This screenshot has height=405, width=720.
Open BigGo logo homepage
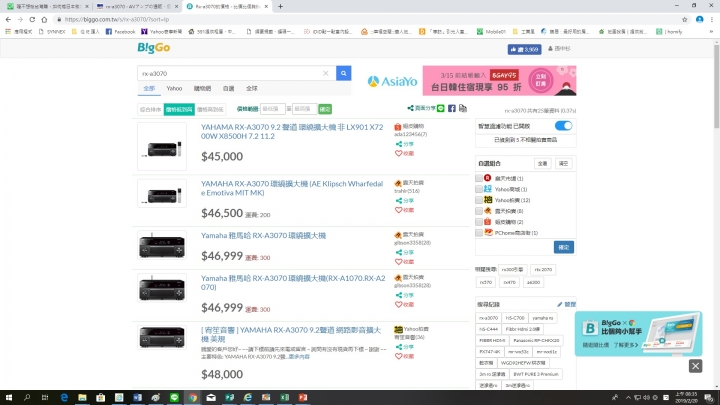pos(154,48)
